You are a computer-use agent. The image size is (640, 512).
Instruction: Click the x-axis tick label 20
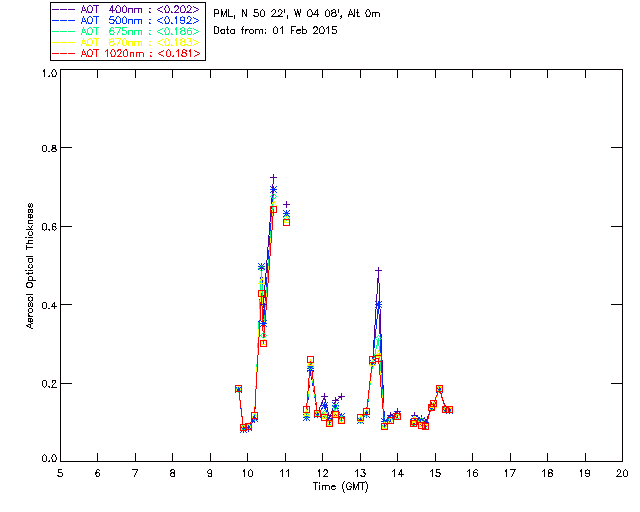[x=622, y=473]
